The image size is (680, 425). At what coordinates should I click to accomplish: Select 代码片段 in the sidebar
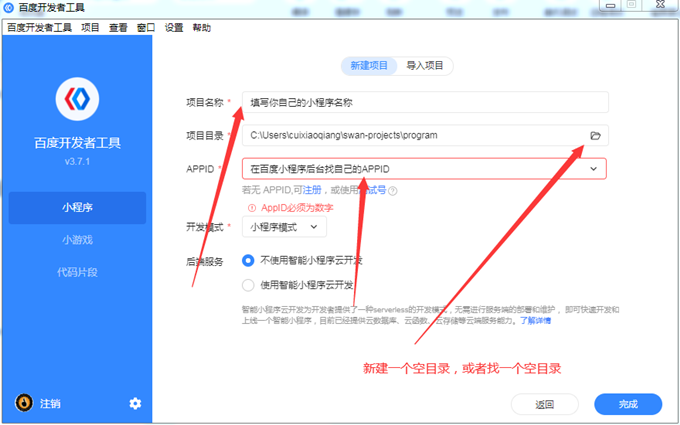tap(77, 272)
